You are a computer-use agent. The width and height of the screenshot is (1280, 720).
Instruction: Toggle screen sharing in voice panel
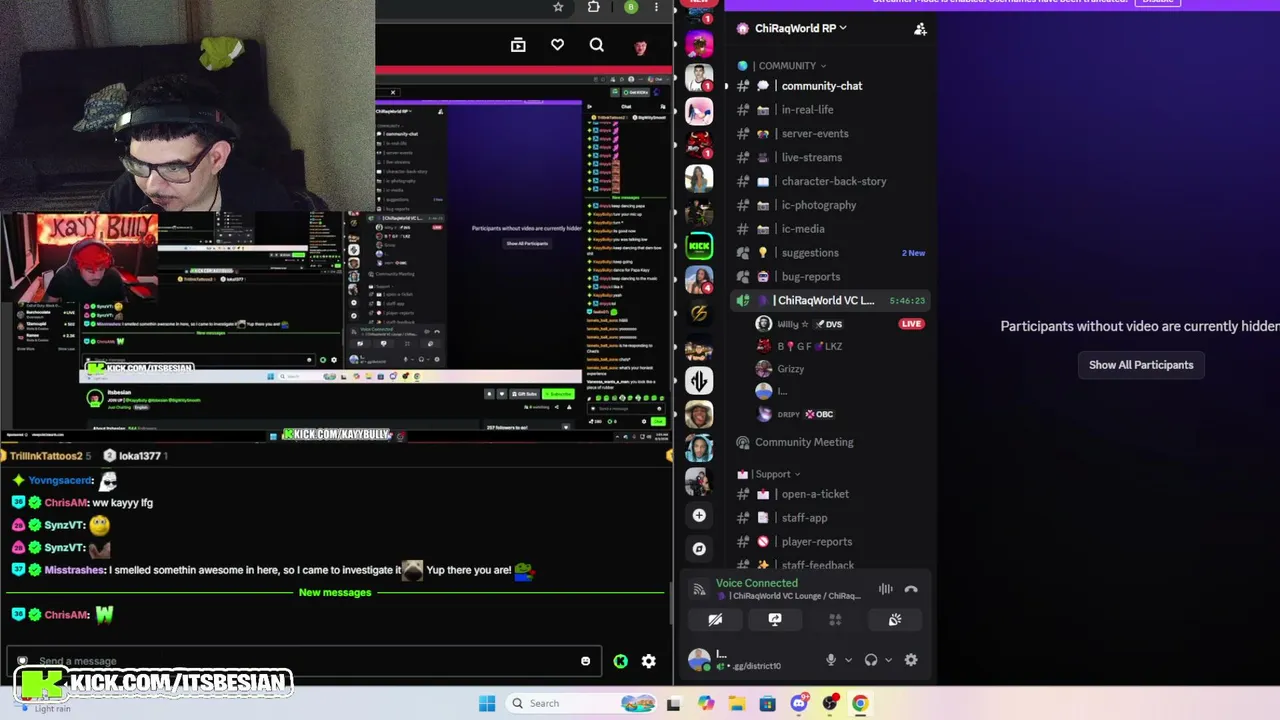point(775,620)
